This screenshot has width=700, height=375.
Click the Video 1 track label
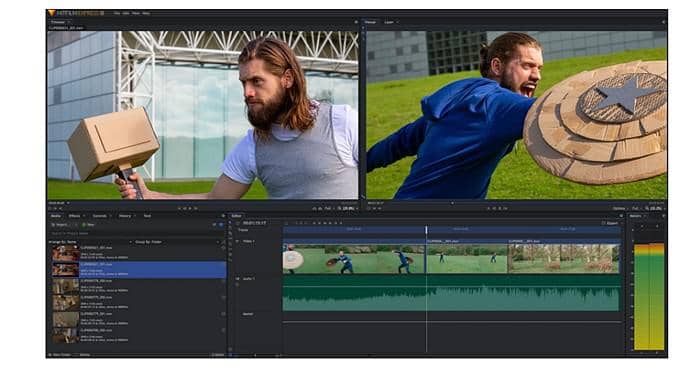[248, 242]
